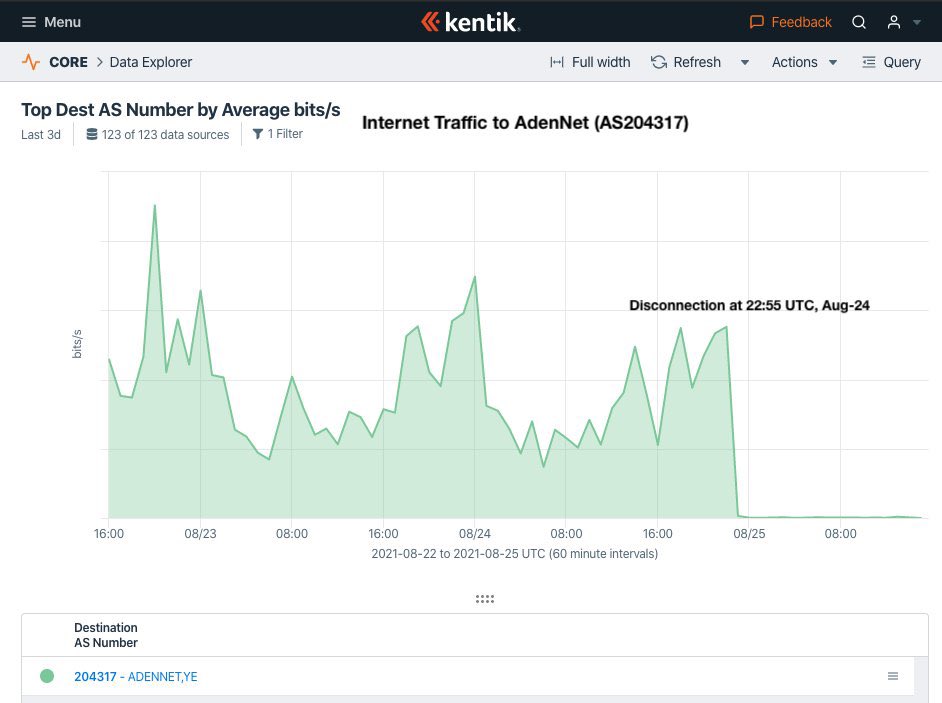The width and height of the screenshot is (942, 703).
Task: Click the chart title Top Dest AS Number
Action: 181,110
